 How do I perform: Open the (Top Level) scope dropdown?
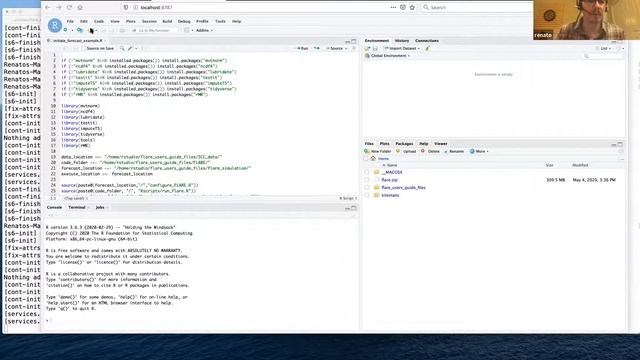coord(75,198)
